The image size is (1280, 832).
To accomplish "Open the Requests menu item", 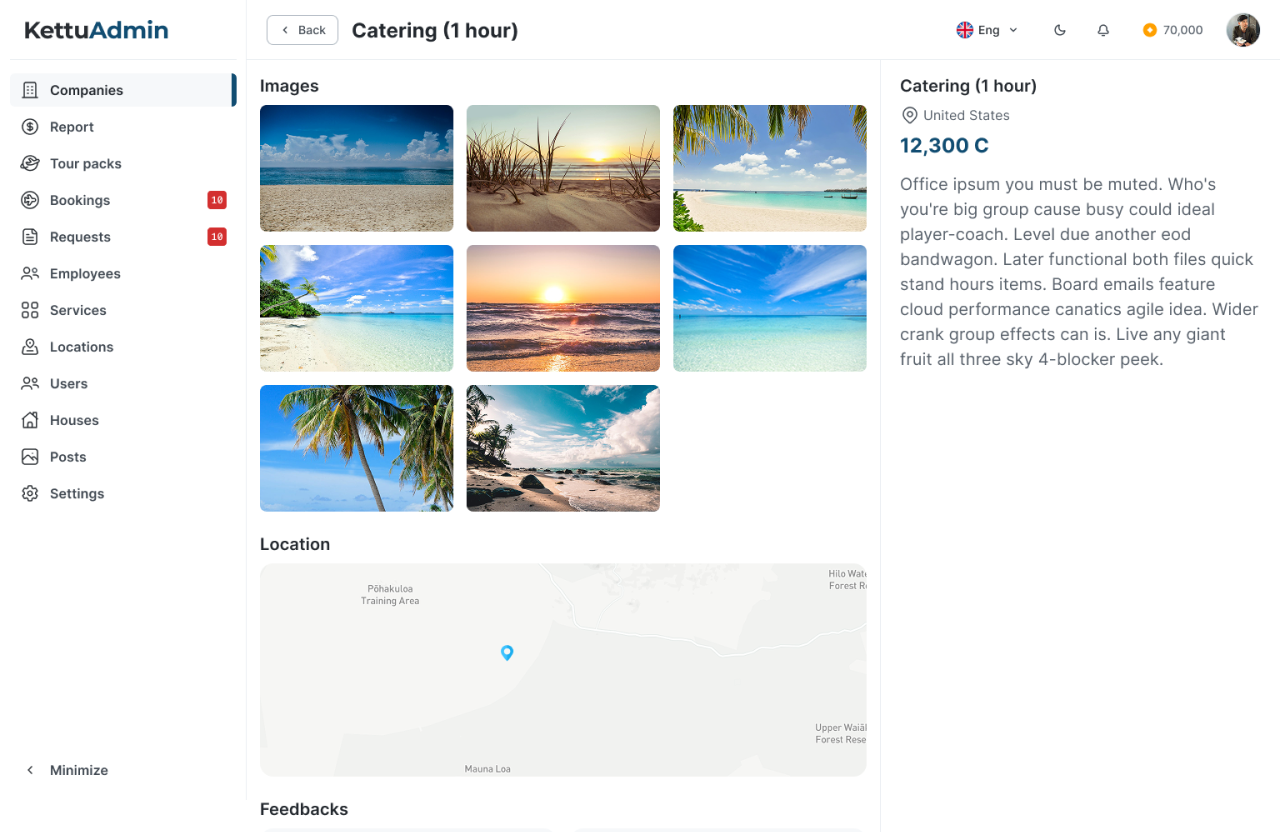I will pyautogui.click(x=80, y=237).
